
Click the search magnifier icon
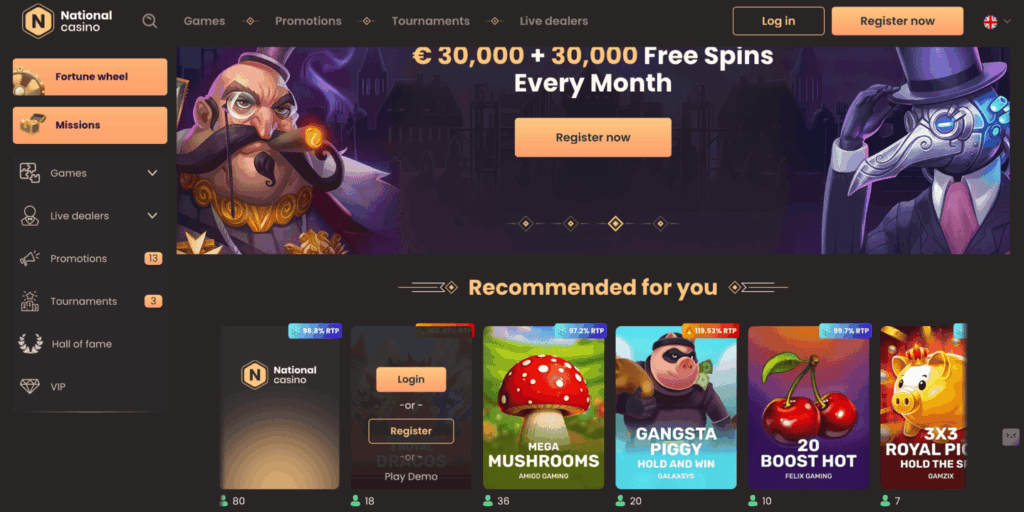150,21
